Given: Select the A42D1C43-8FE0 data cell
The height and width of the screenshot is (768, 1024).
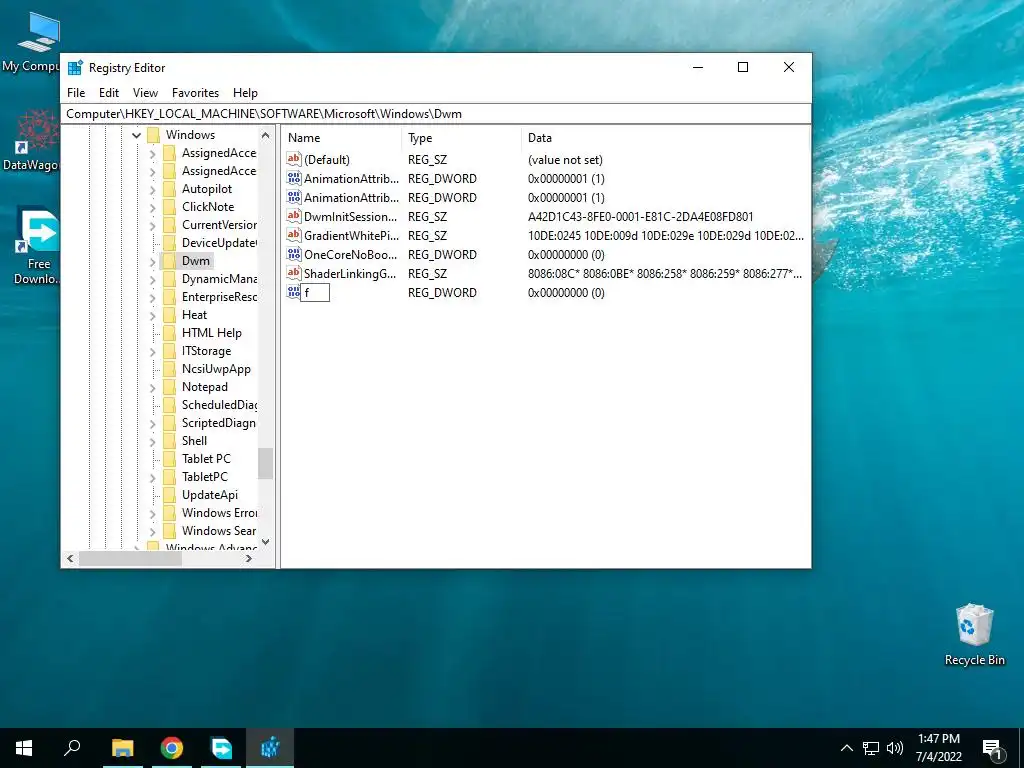Looking at the screenshot, I should pos(640,216).
